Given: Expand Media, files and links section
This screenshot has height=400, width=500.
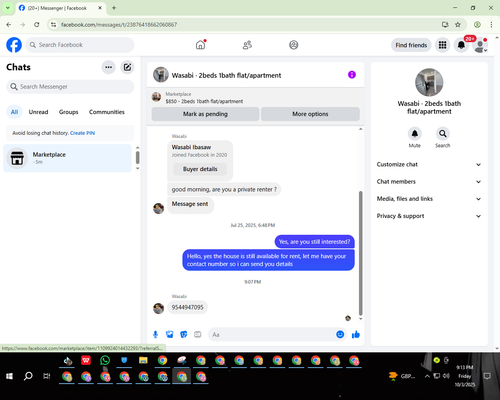Looking at the screenshot, I should [429, 199].
